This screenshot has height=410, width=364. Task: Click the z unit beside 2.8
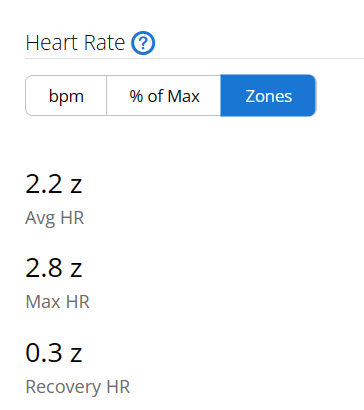(76, 271)
